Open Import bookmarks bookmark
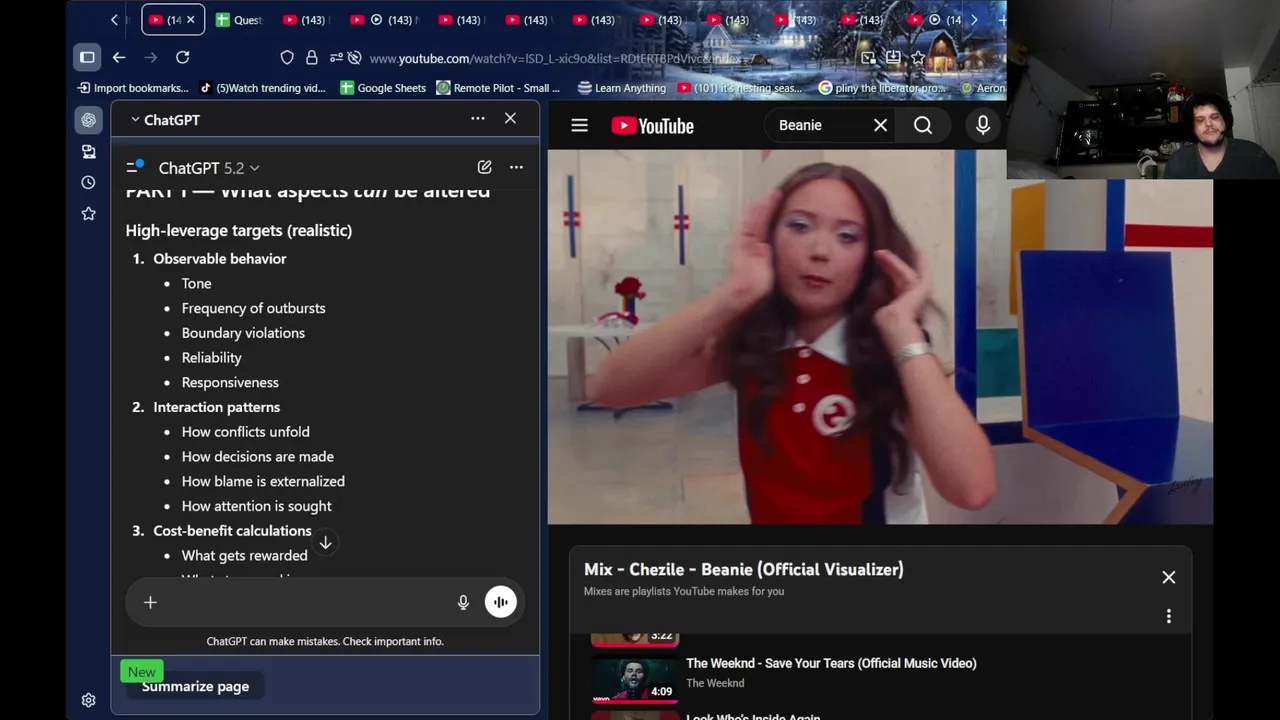The width and height of the screenshot is (1280, 720). [133, 88]
